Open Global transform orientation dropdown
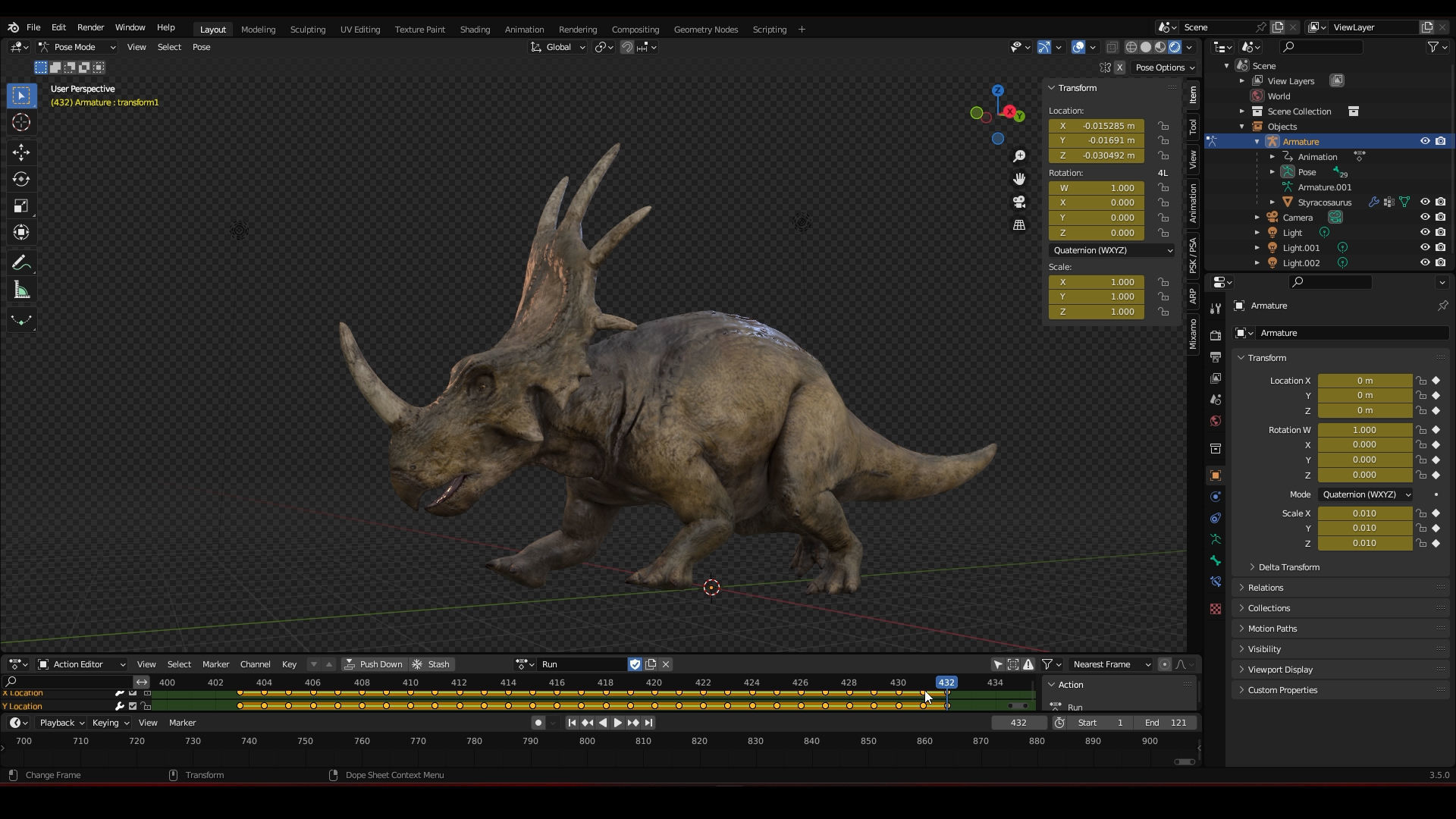The image size is (1456, 819). tap(558, 47)
